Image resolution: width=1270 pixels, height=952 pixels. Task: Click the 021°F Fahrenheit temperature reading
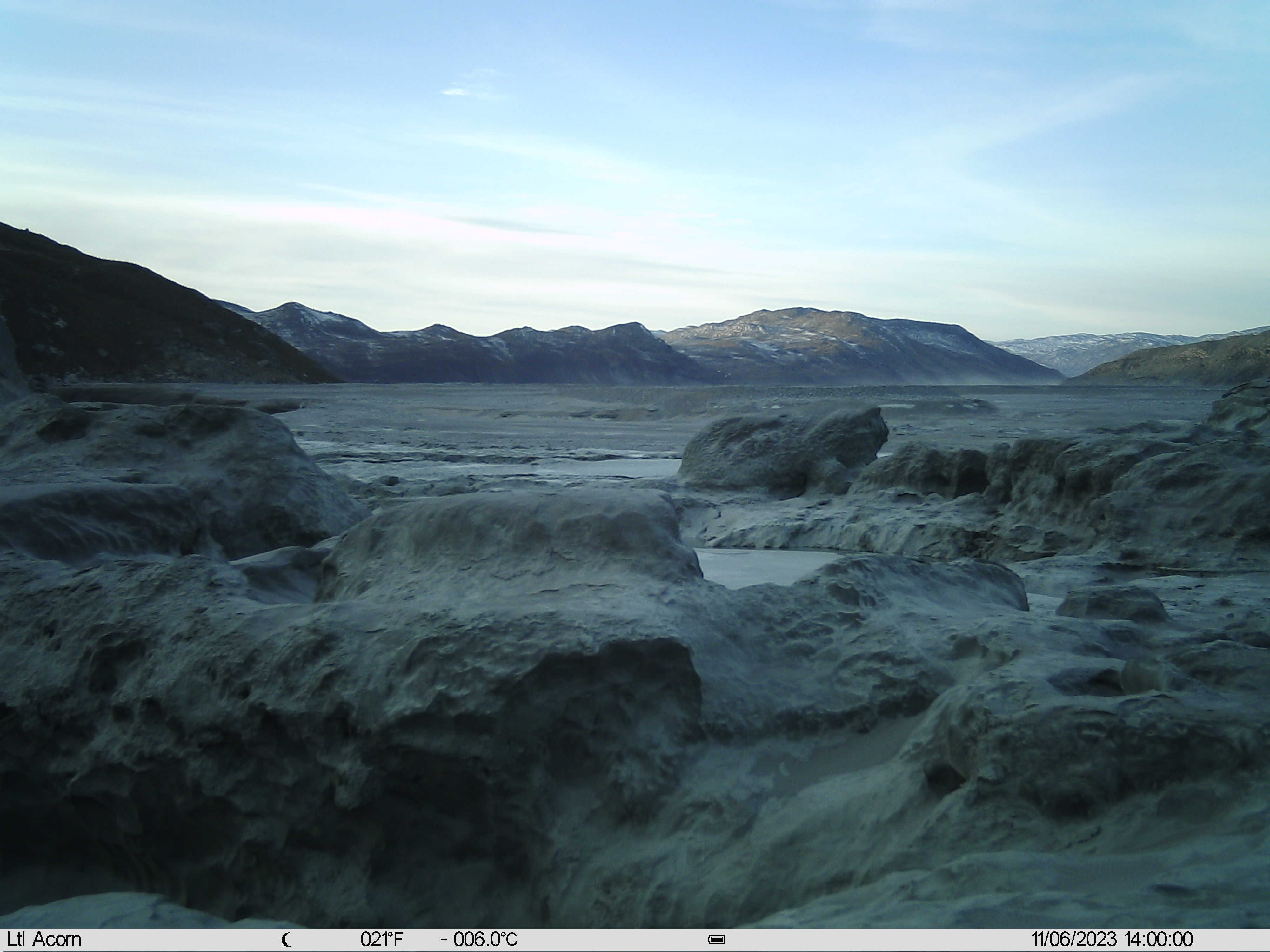(382, 939)
